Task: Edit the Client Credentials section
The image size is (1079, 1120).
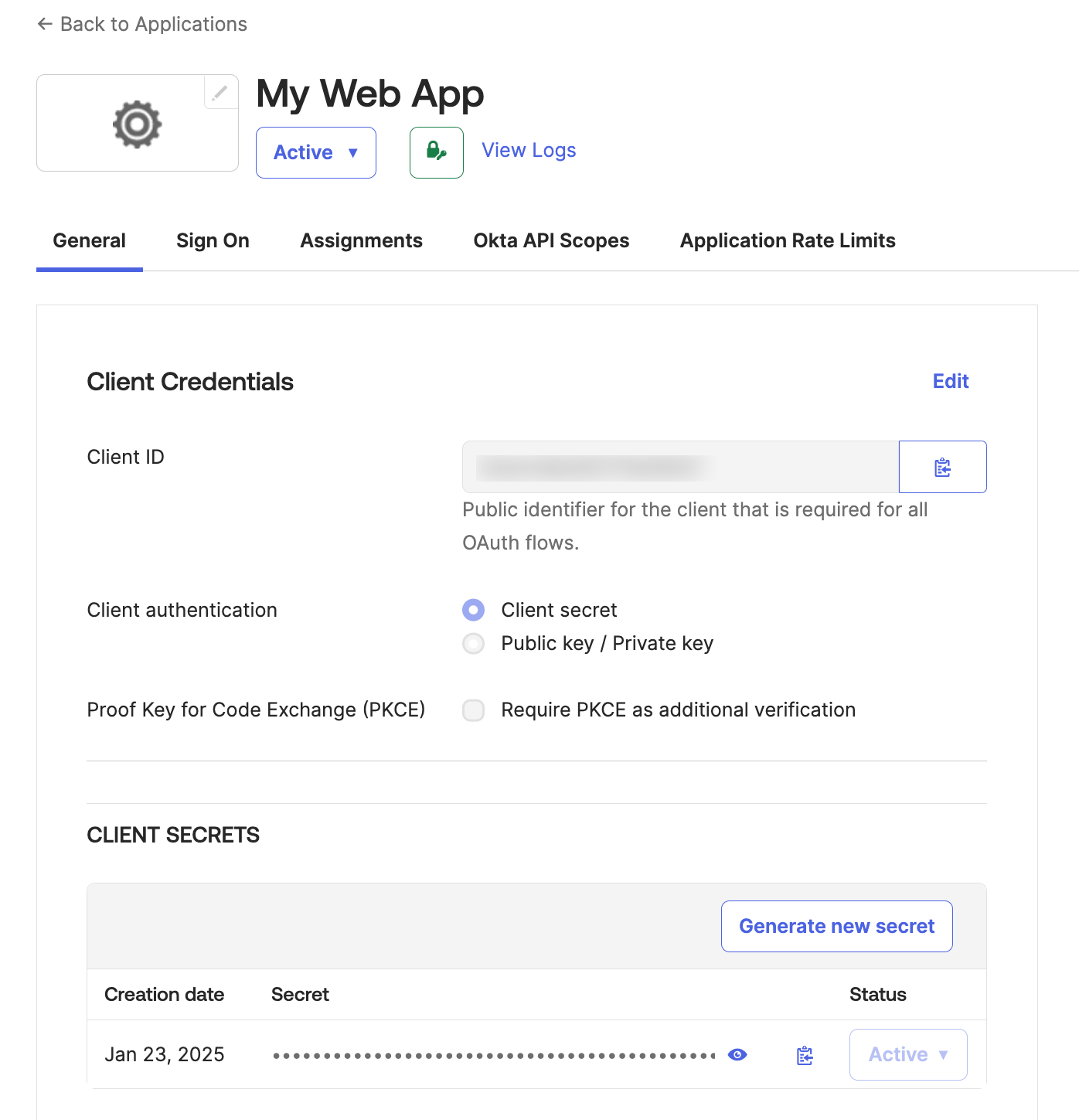Action: pyautogui.click(x=950, y=381)
